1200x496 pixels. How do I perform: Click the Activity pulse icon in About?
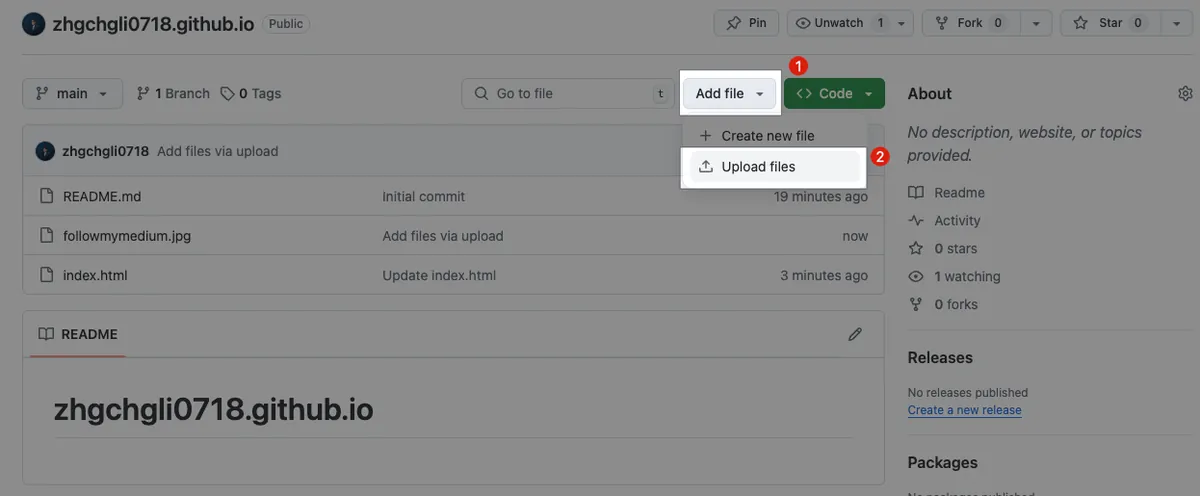pyautogui.click(x=916, y=220)
